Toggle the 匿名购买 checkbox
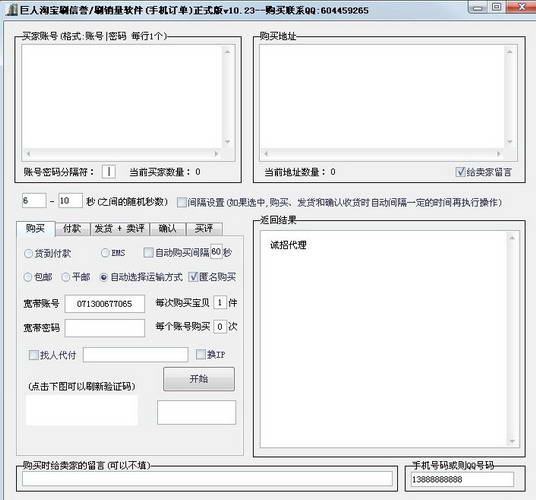 pos(193,277)
